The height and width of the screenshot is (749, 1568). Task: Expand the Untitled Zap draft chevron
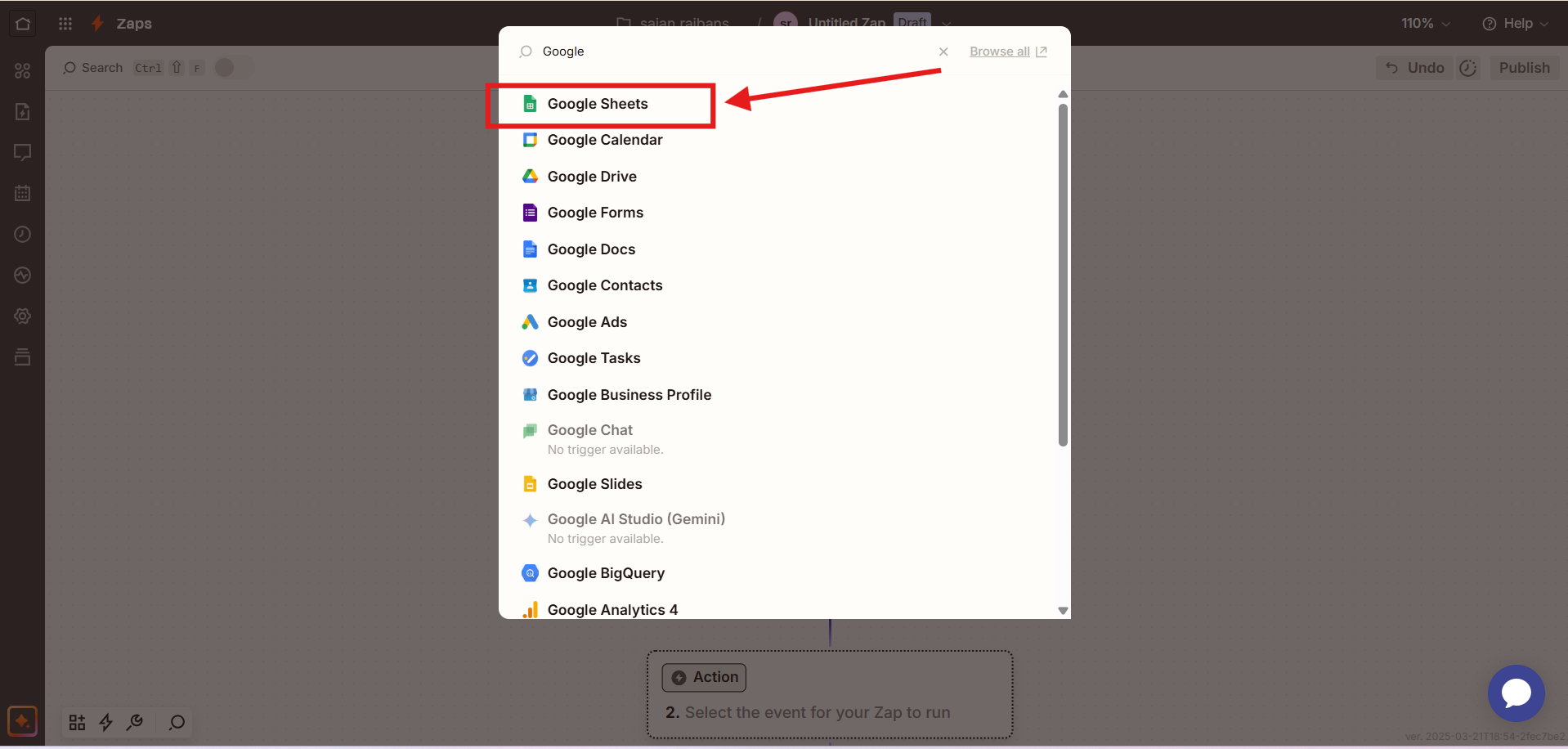[947, 24]
